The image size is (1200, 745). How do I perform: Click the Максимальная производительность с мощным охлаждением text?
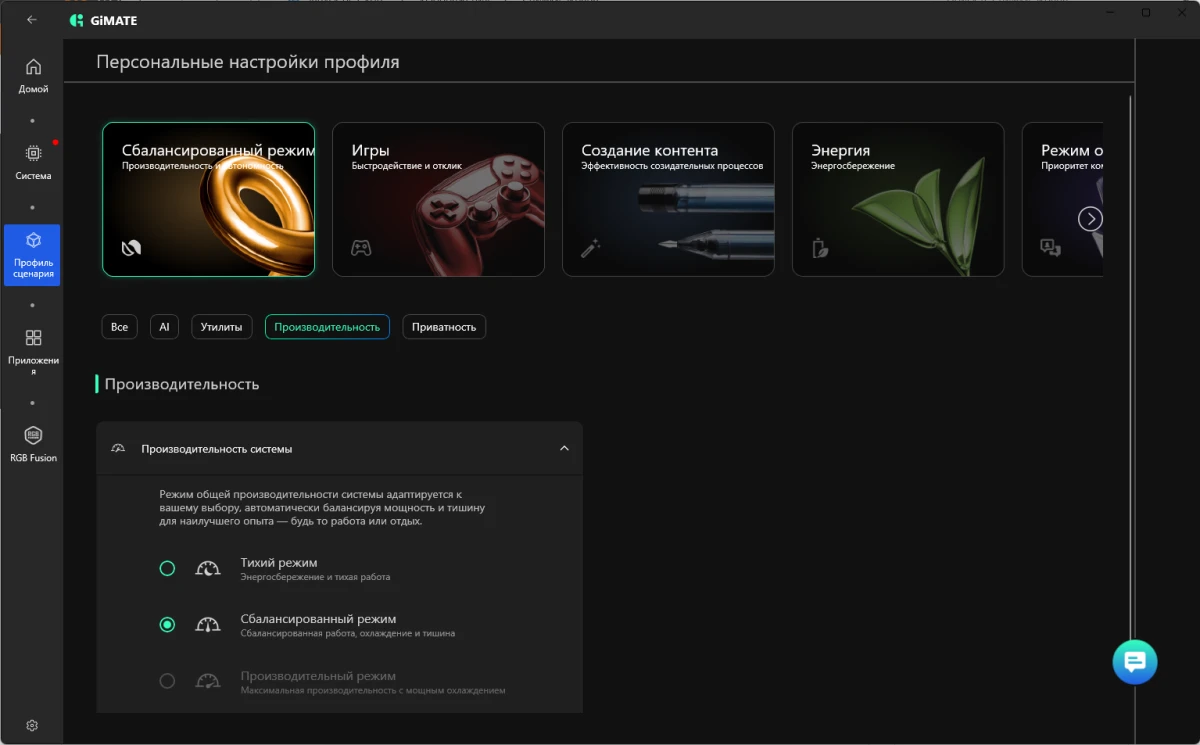(x=373, y=690)
